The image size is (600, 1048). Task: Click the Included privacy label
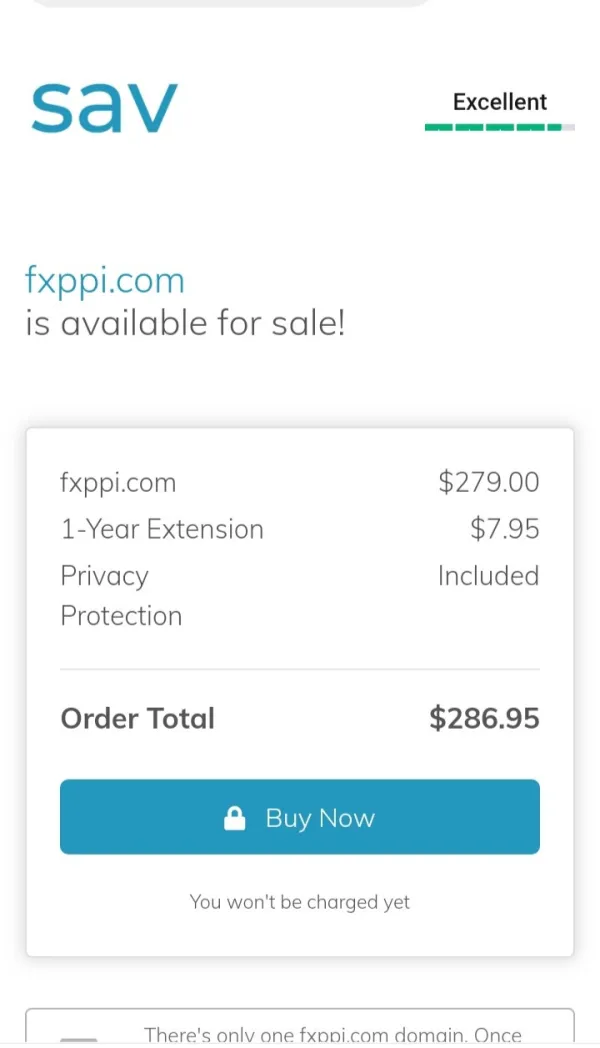click(x=488, y=576)
